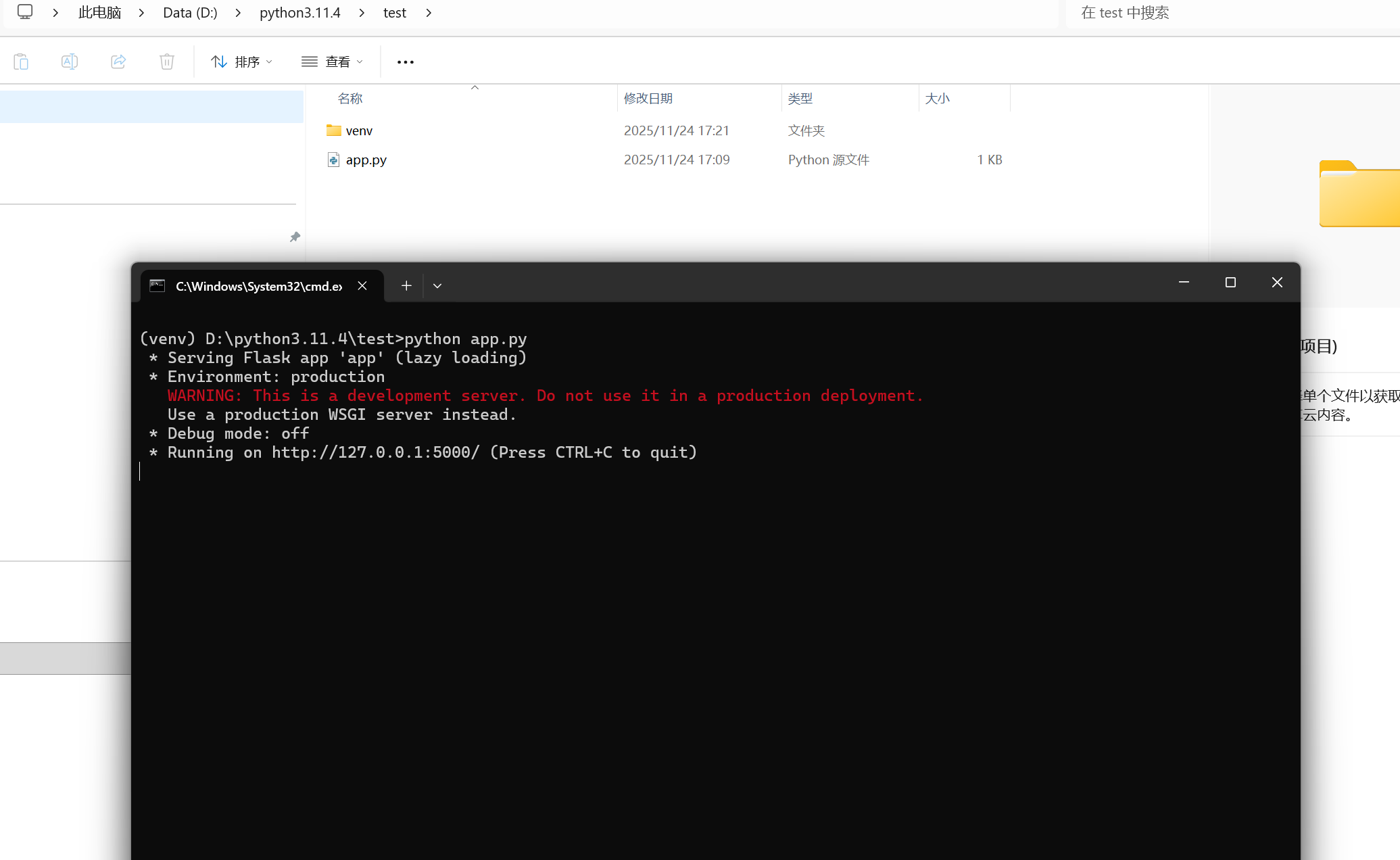Click the Paste icon in the Explorer toolbar
This screenshot has height=860, width=1400.
(21, 61)
